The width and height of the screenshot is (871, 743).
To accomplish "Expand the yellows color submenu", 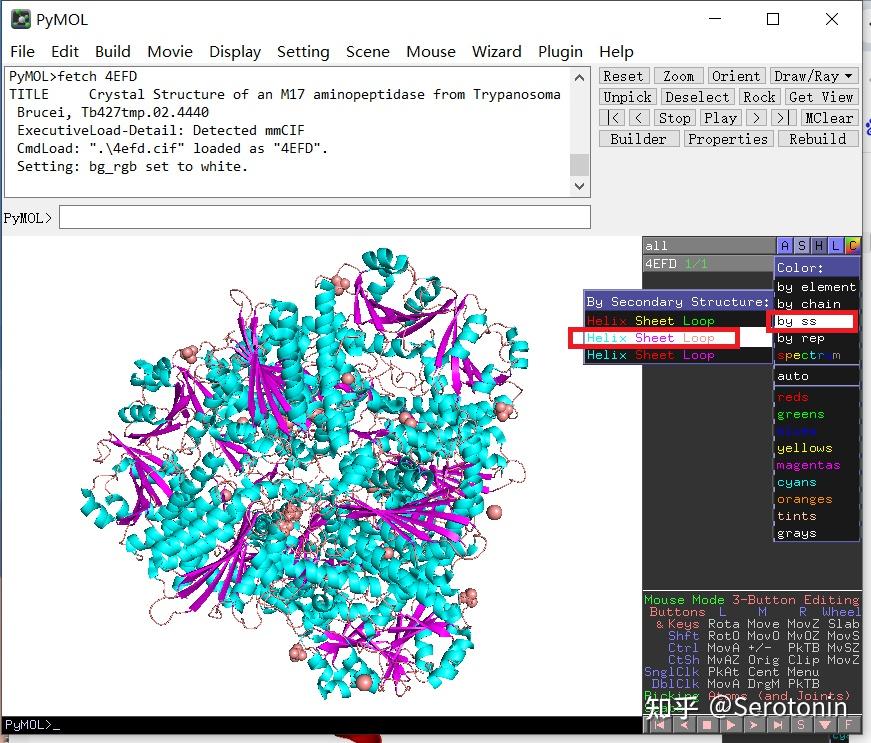I will 817,448.
